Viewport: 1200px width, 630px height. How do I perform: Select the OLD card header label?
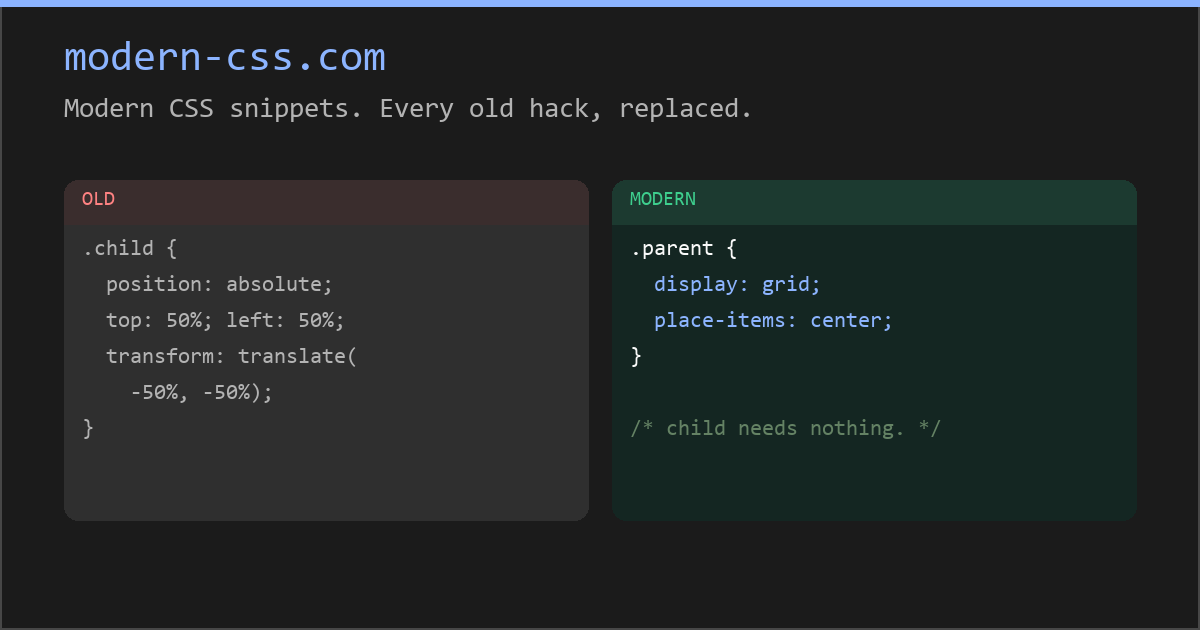[98, 199]
